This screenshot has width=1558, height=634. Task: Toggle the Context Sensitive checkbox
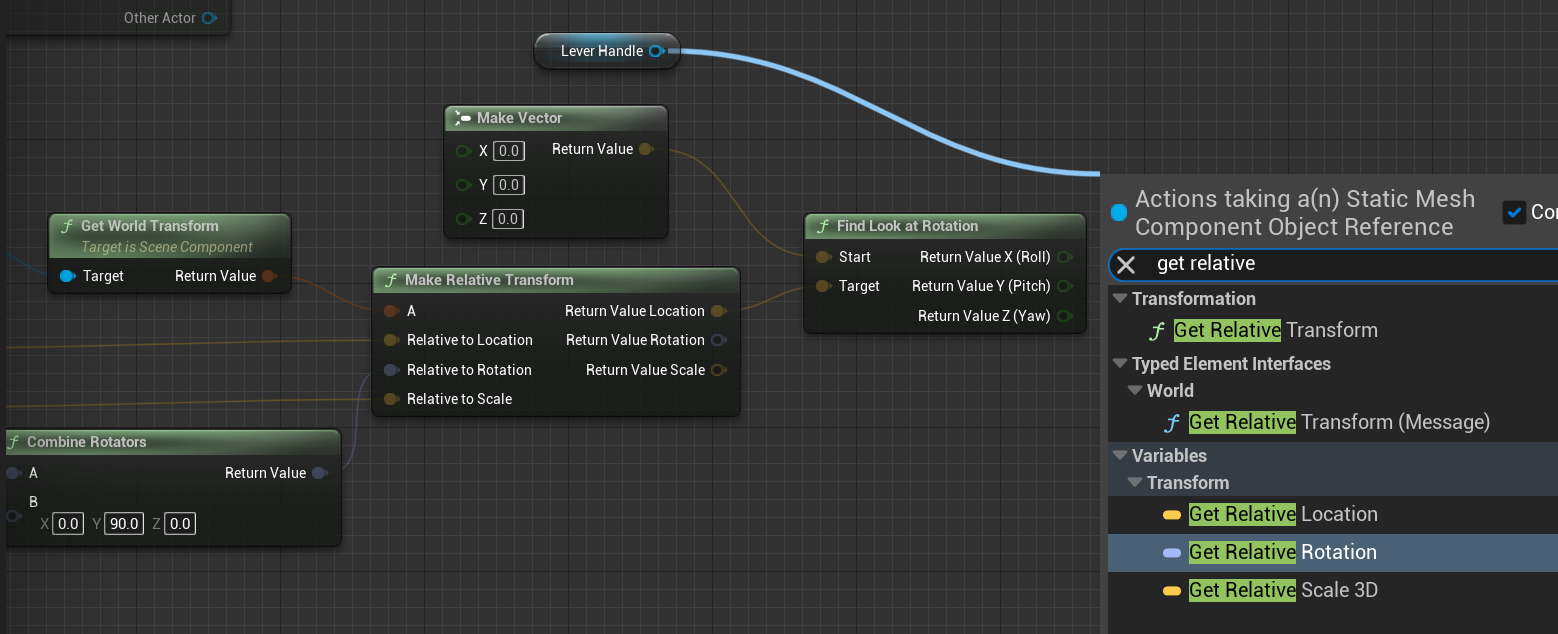pos(1514,212)
